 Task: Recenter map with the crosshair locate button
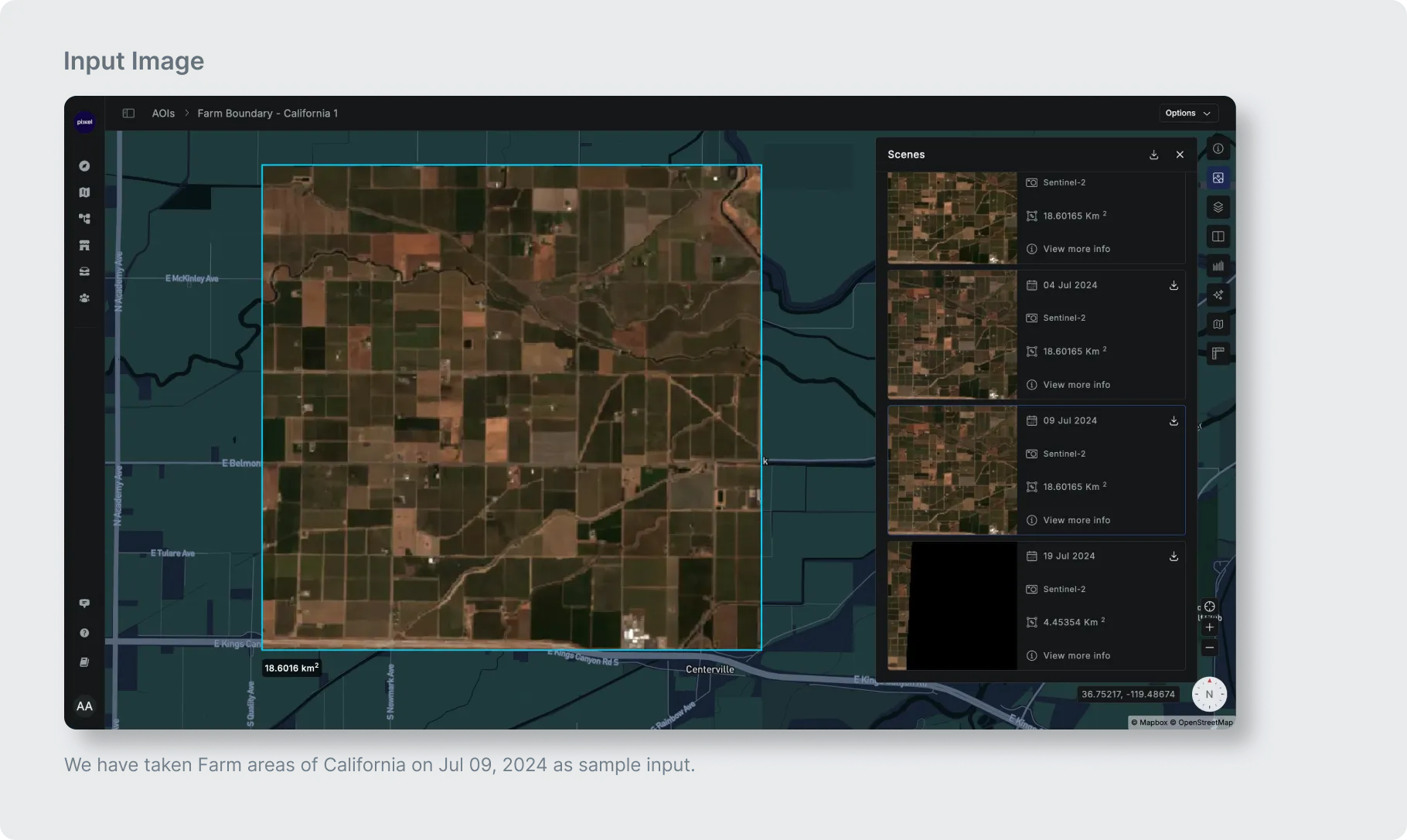(x=1210, y=607)
